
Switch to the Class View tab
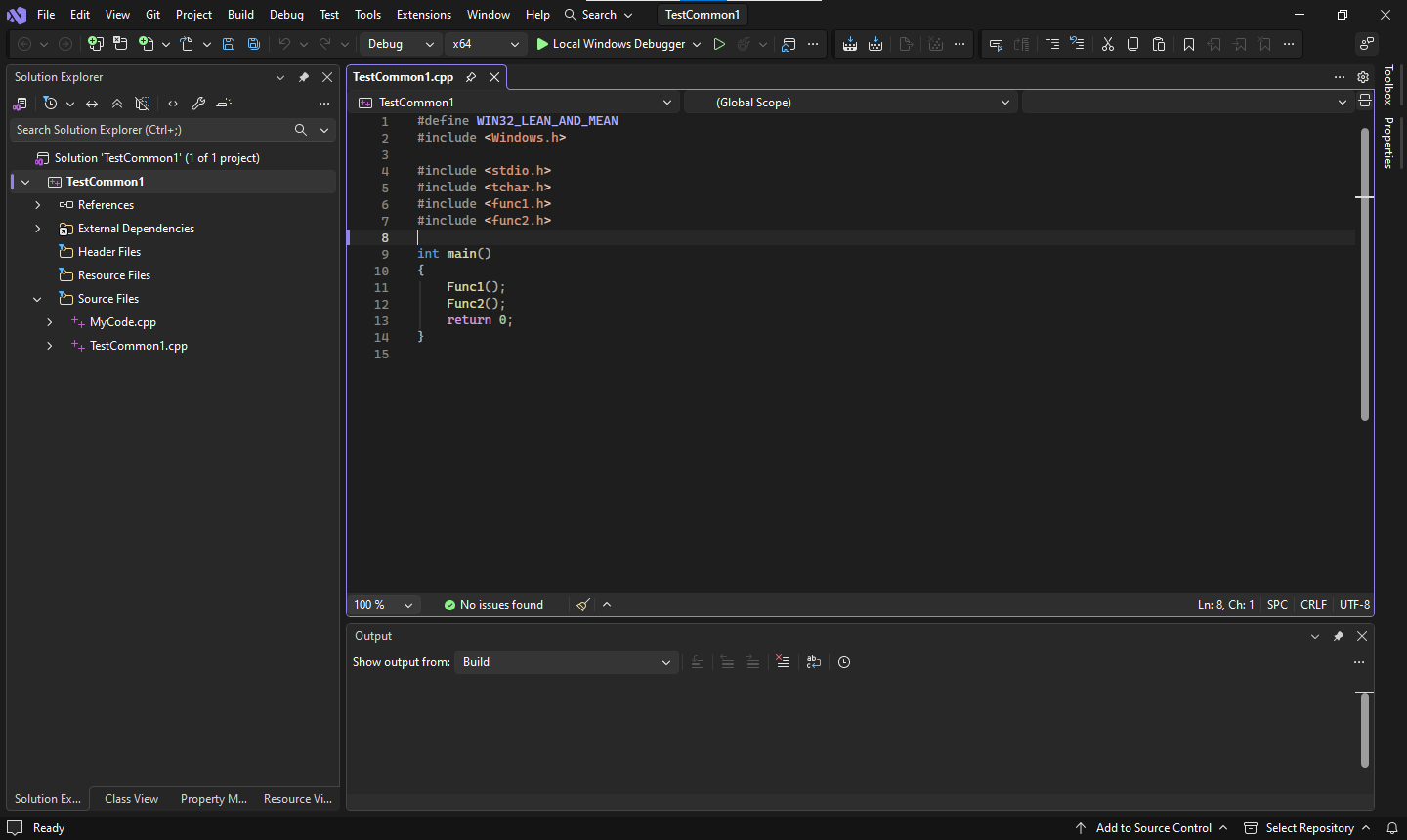[x=131, y=799]
